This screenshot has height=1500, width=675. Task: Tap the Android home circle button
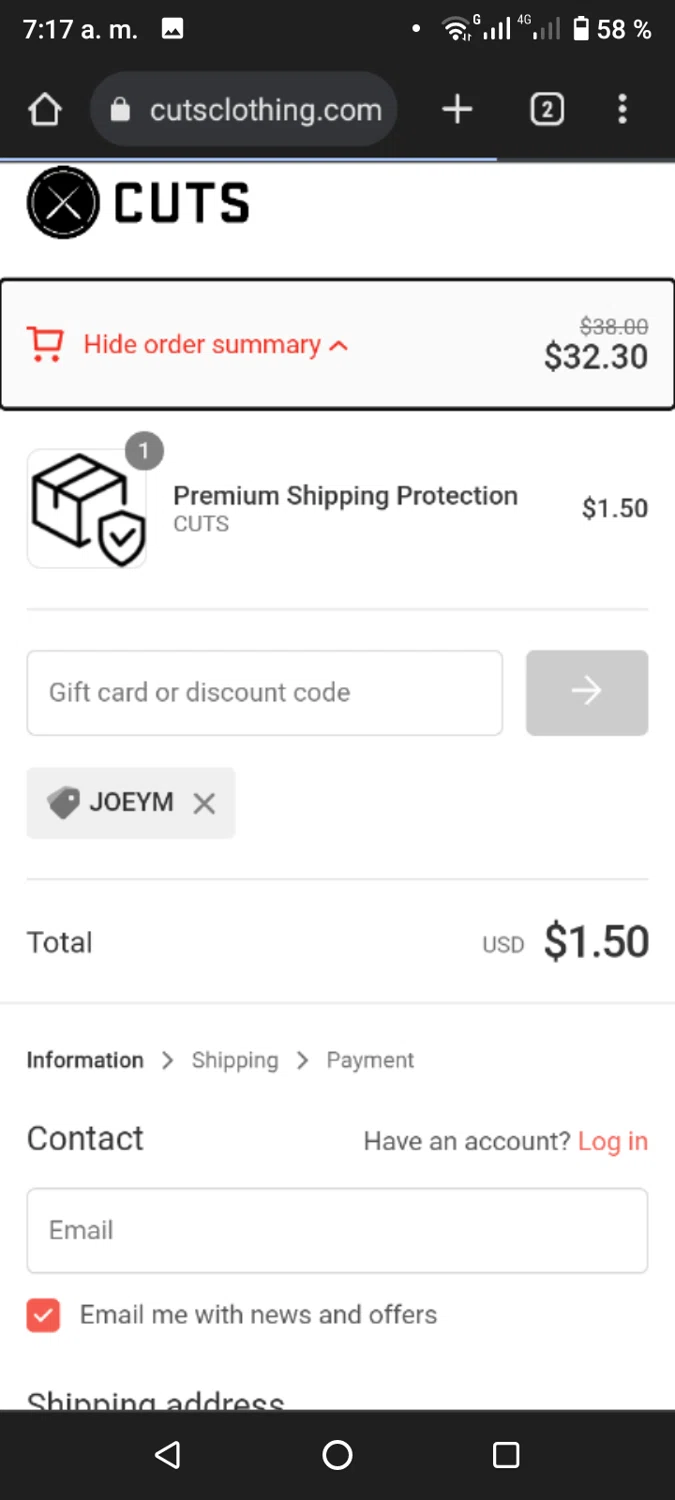[x=337, y=1455]
